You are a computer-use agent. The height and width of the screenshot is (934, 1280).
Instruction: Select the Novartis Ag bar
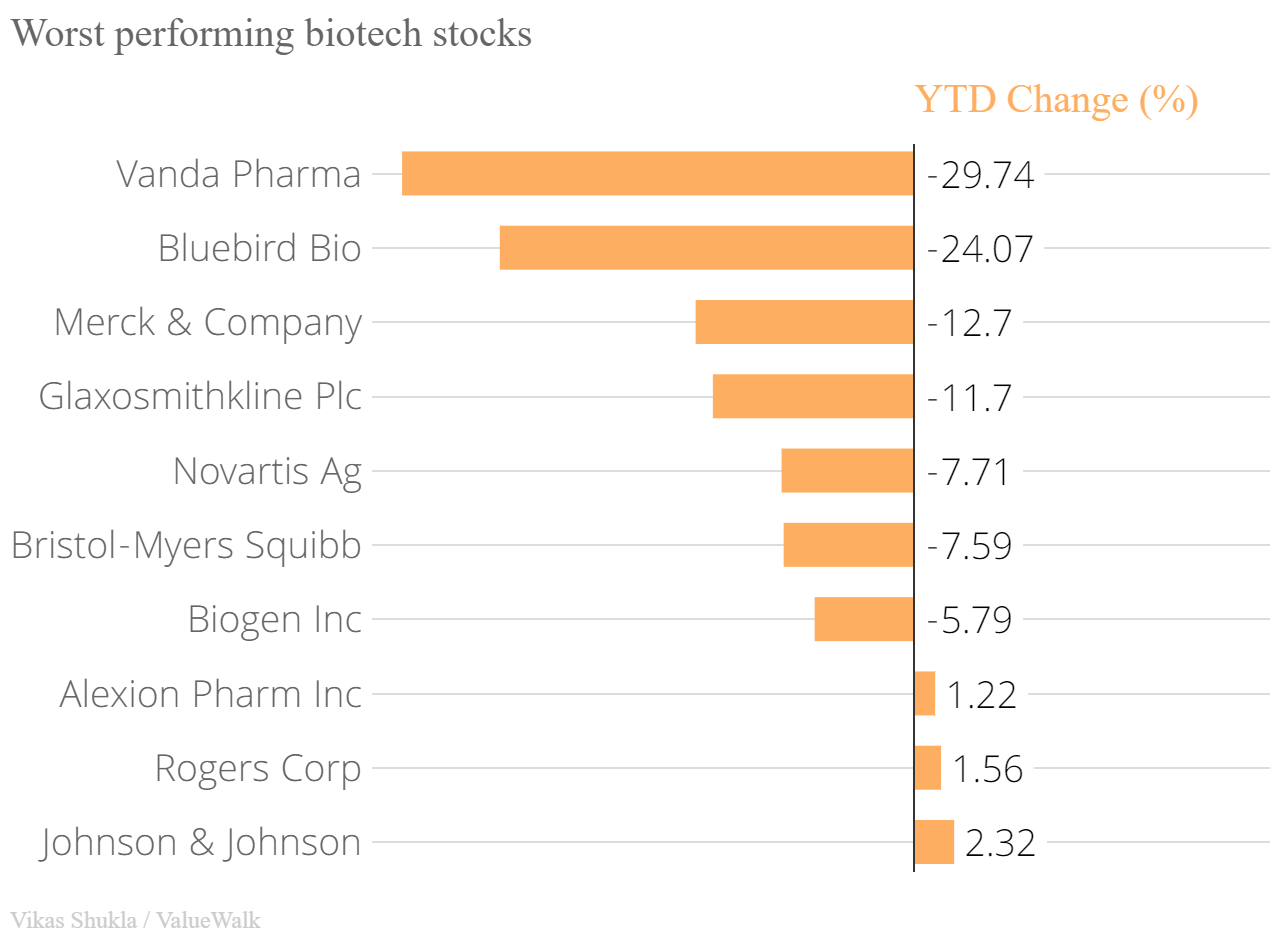[x=847, y=470]
